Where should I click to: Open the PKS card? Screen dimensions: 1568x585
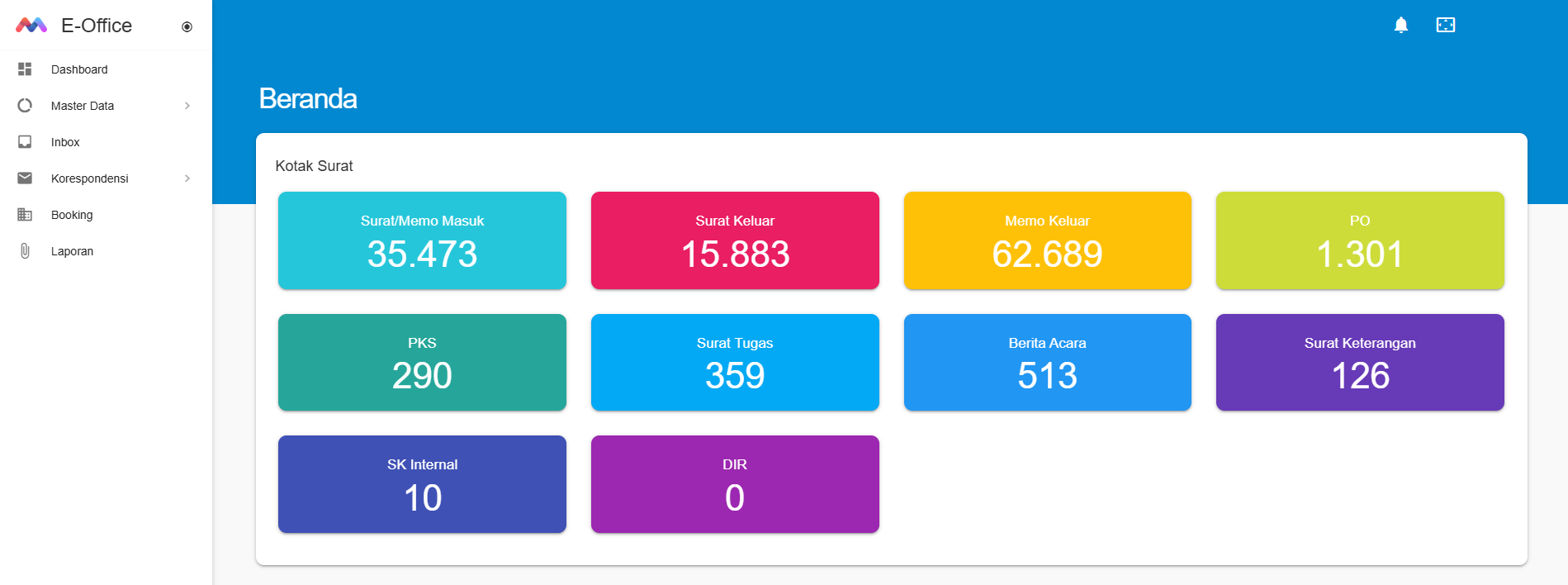422,363
